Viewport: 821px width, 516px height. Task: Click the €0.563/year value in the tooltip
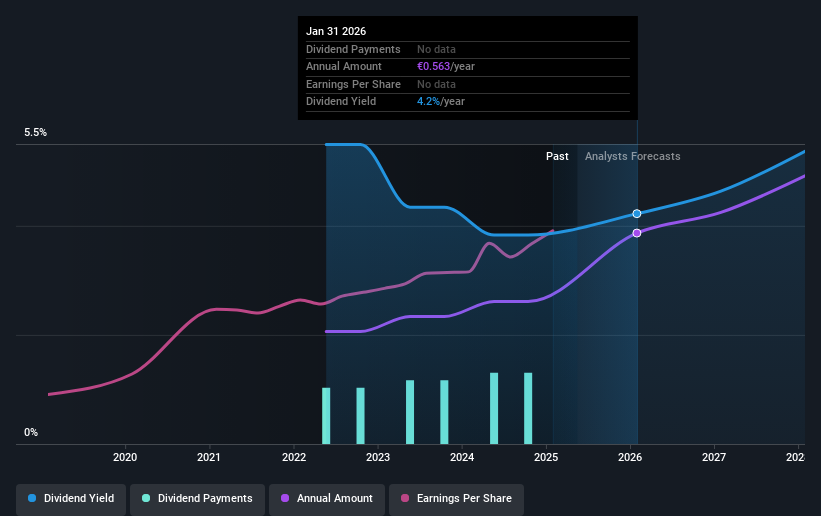(x=446, y=67)
